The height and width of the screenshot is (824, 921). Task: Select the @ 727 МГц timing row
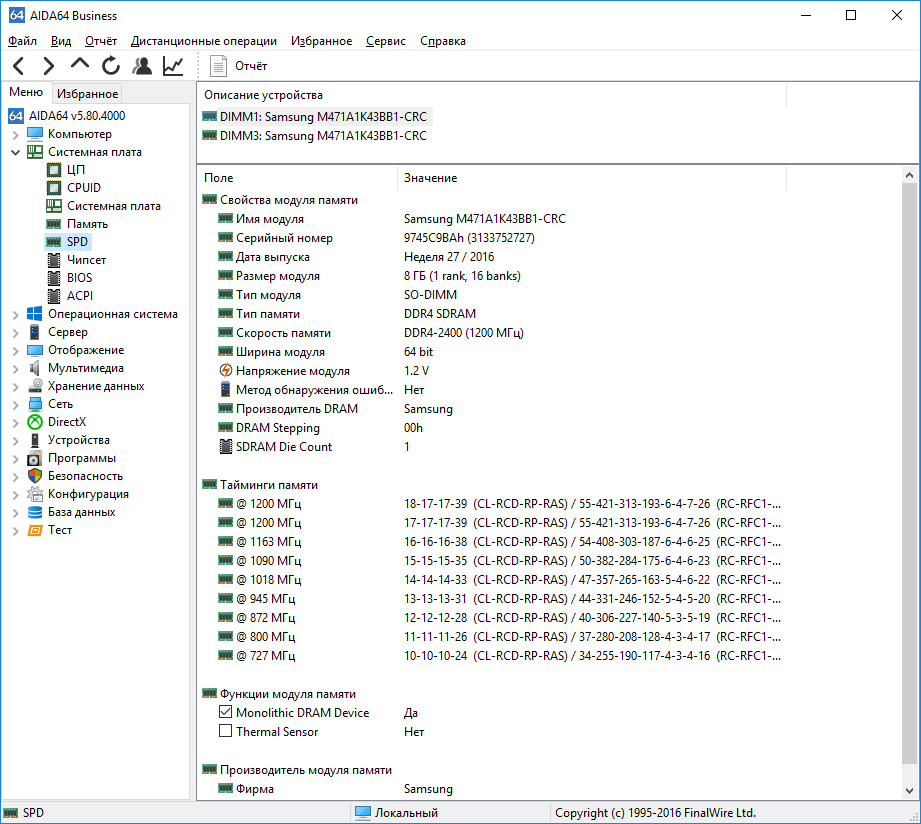[492, 655]
